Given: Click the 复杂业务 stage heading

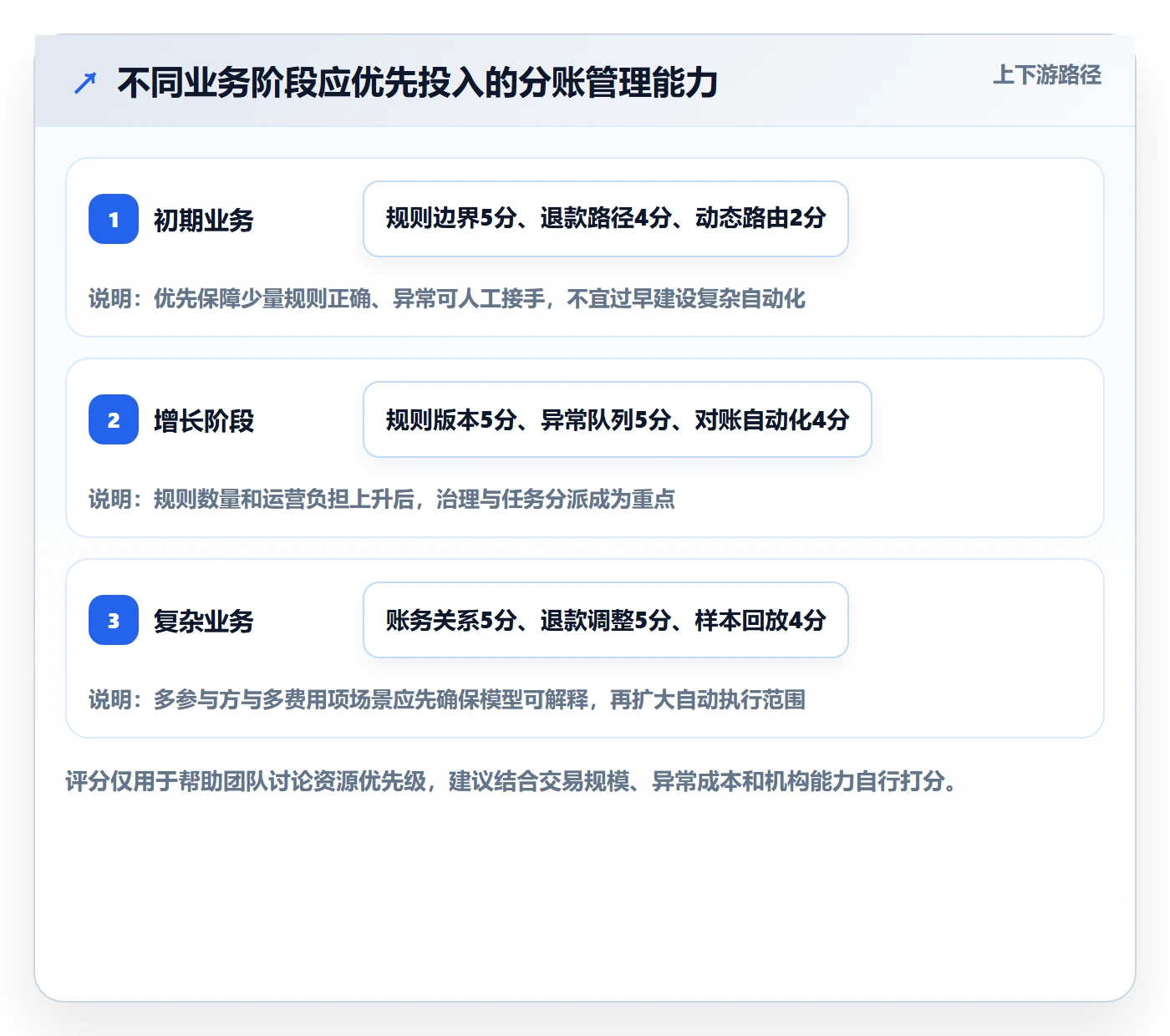Looking at the screenshot, I should [x=204, y=621].
